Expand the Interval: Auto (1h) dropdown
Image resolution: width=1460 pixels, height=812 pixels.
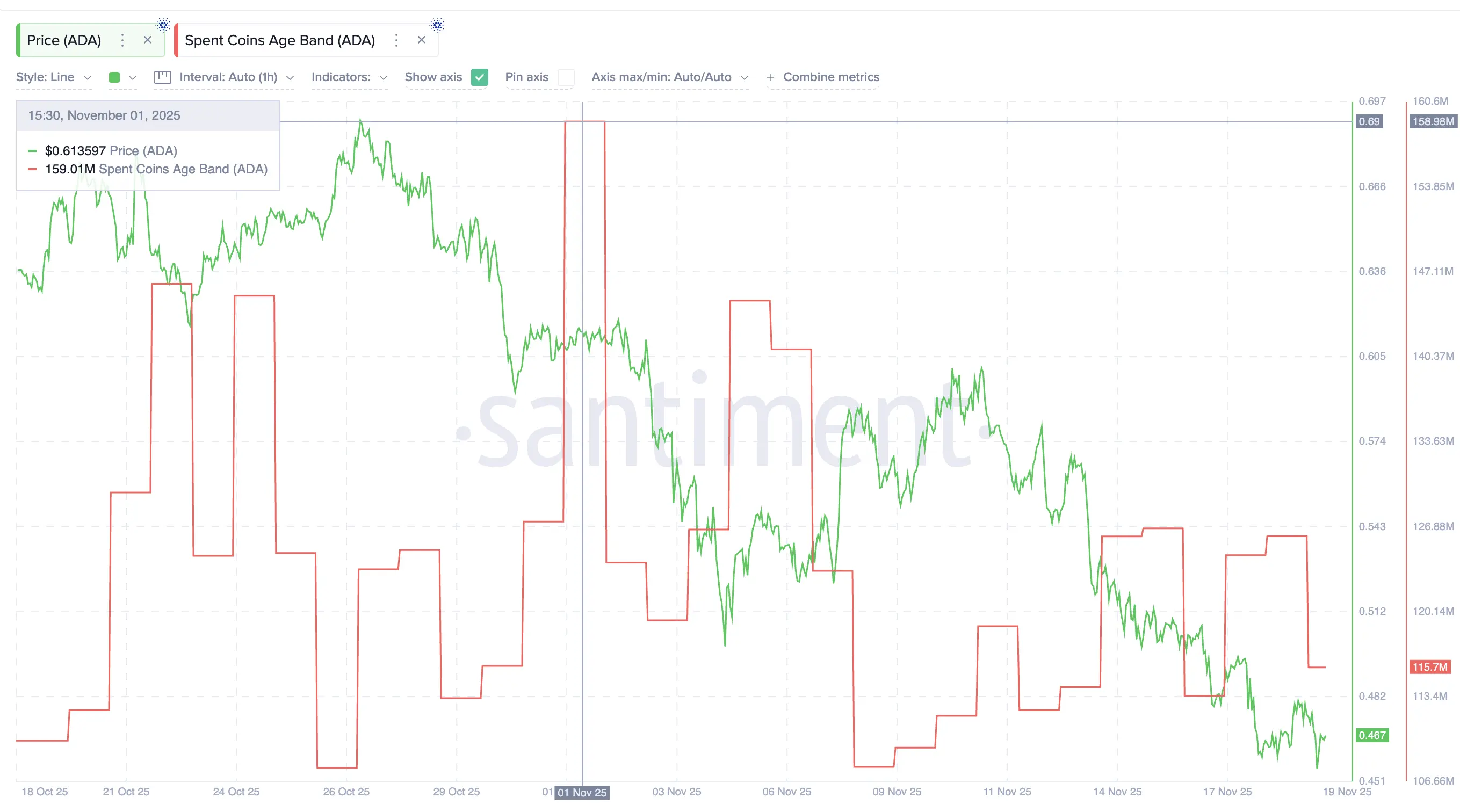click(x=234, y=77)
